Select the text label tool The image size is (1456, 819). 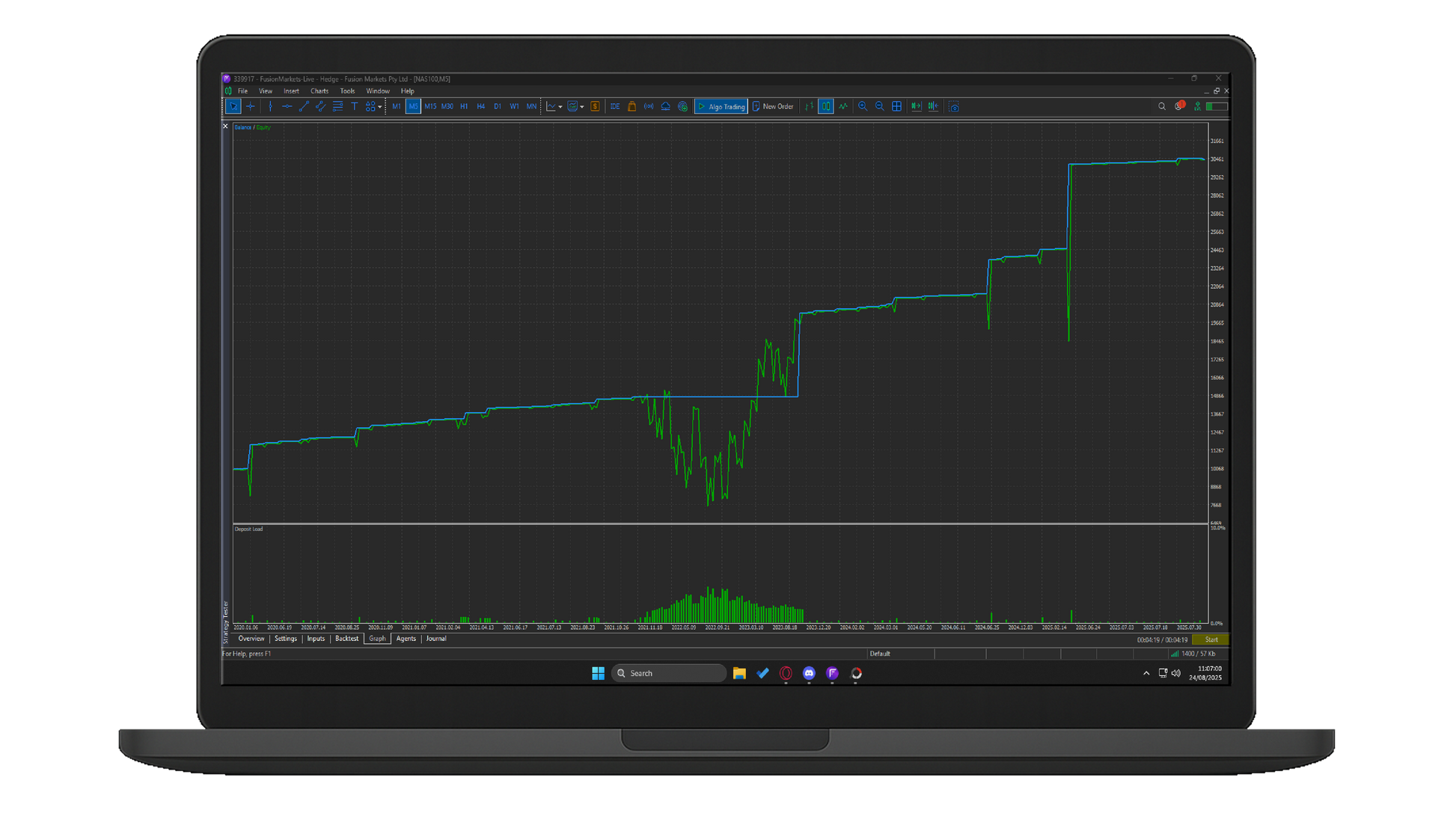coord(355,106)
